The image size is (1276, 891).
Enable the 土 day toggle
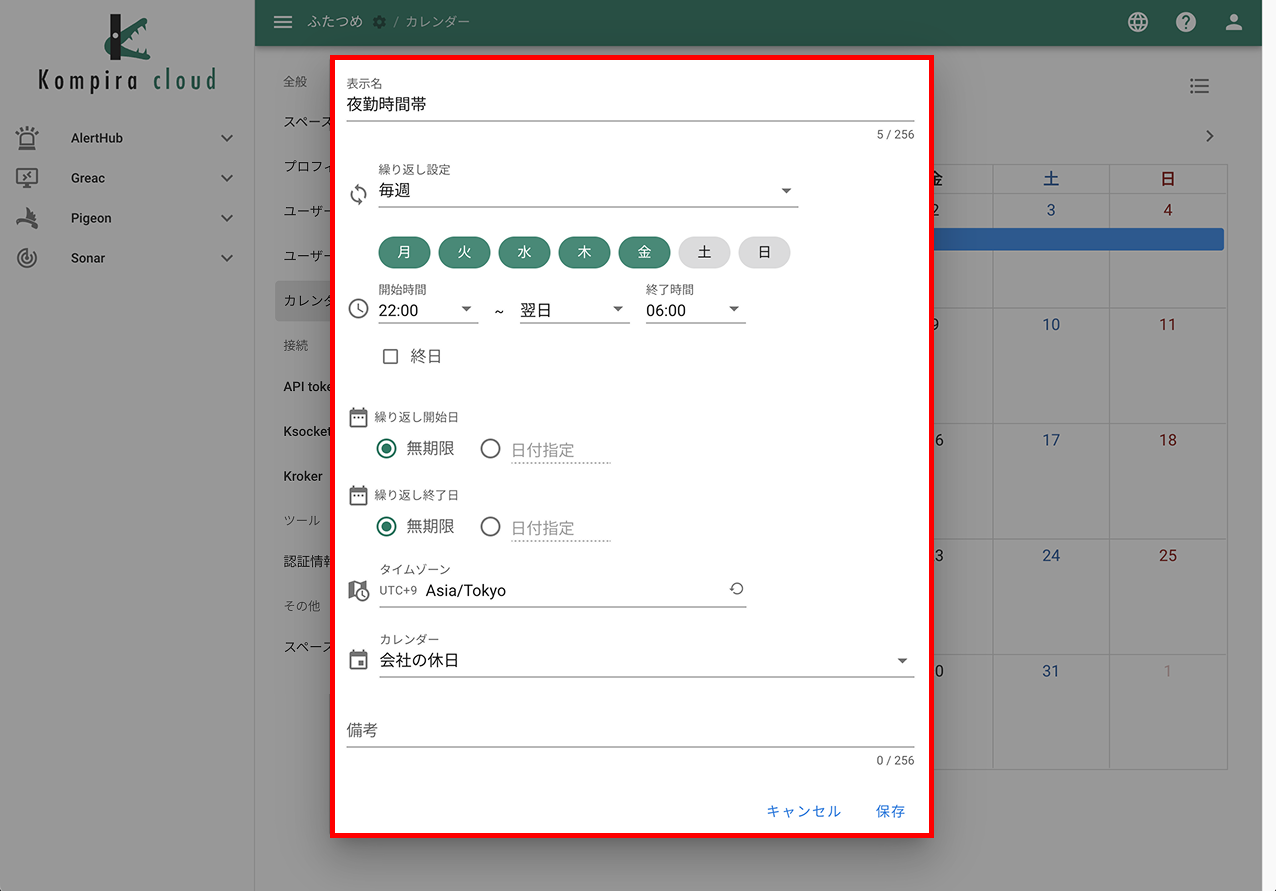704,252
